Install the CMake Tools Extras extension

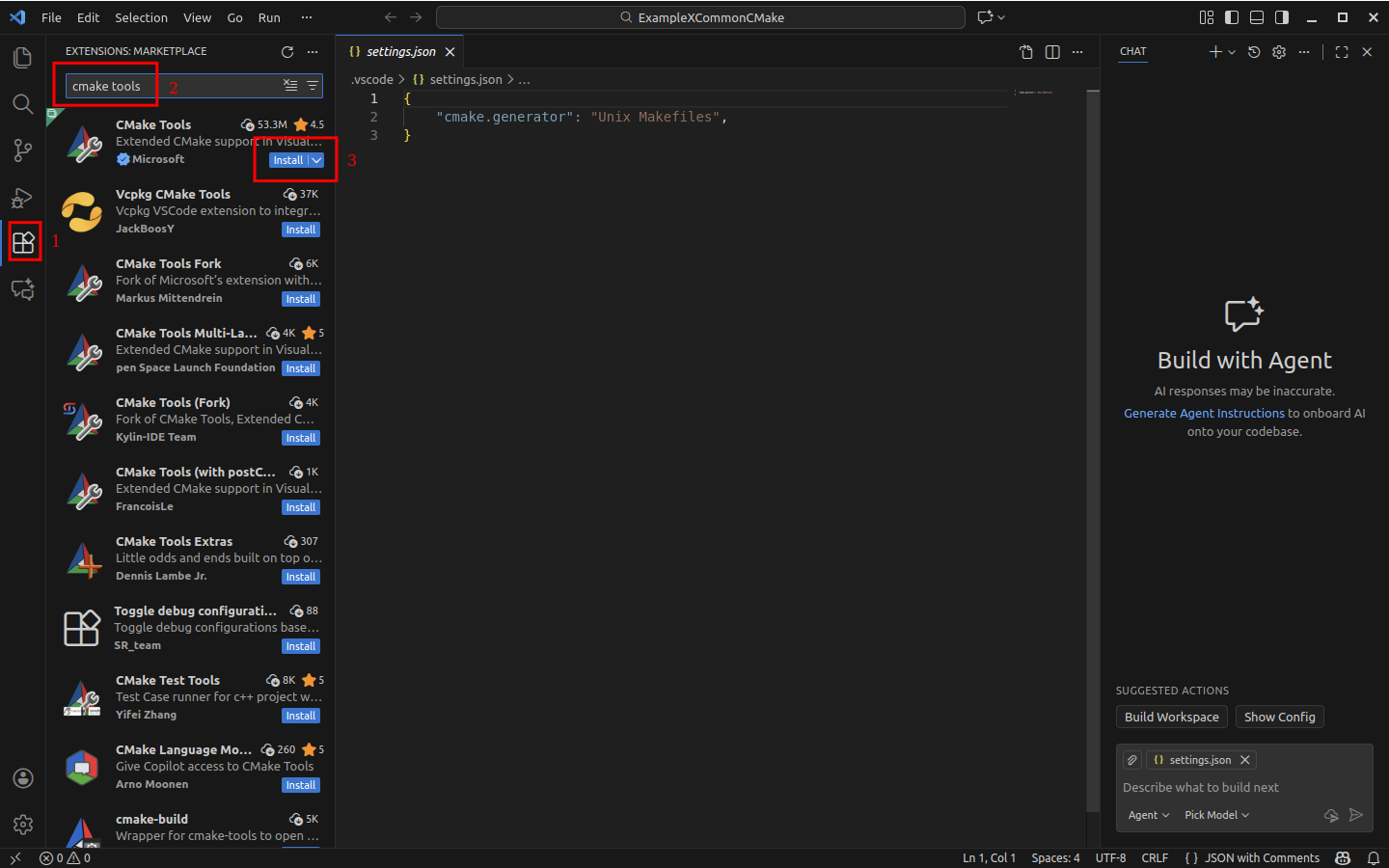301,577
